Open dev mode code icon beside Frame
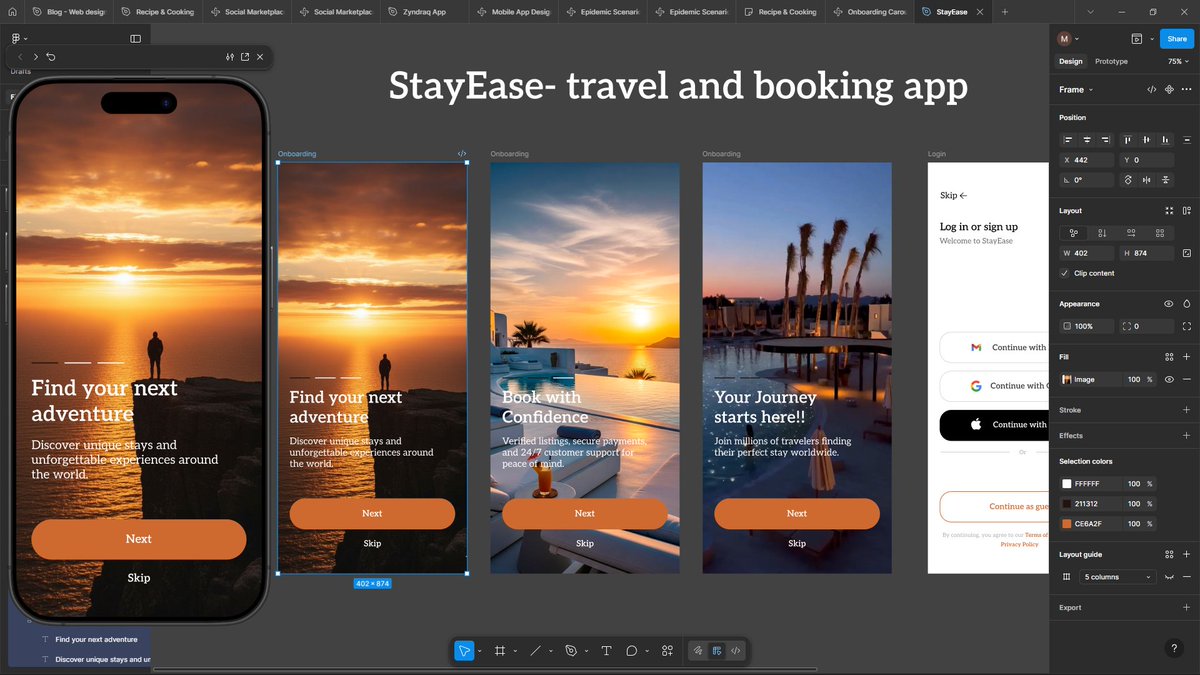Viewport: 1200px width, 675px height. pyautogui.click(x=1152, y=90)
